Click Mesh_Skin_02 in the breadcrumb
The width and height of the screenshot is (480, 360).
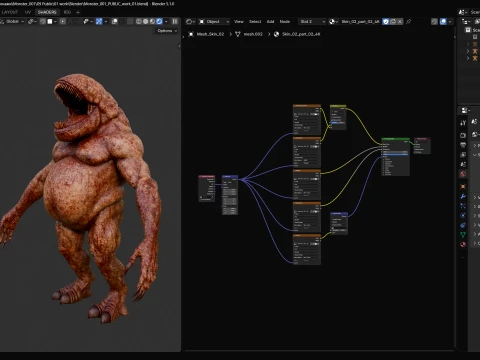coord(210,34)
